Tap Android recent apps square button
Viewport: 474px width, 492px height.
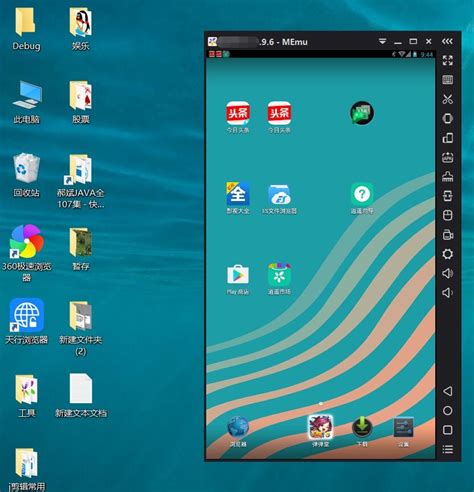[x=447, y=430]
